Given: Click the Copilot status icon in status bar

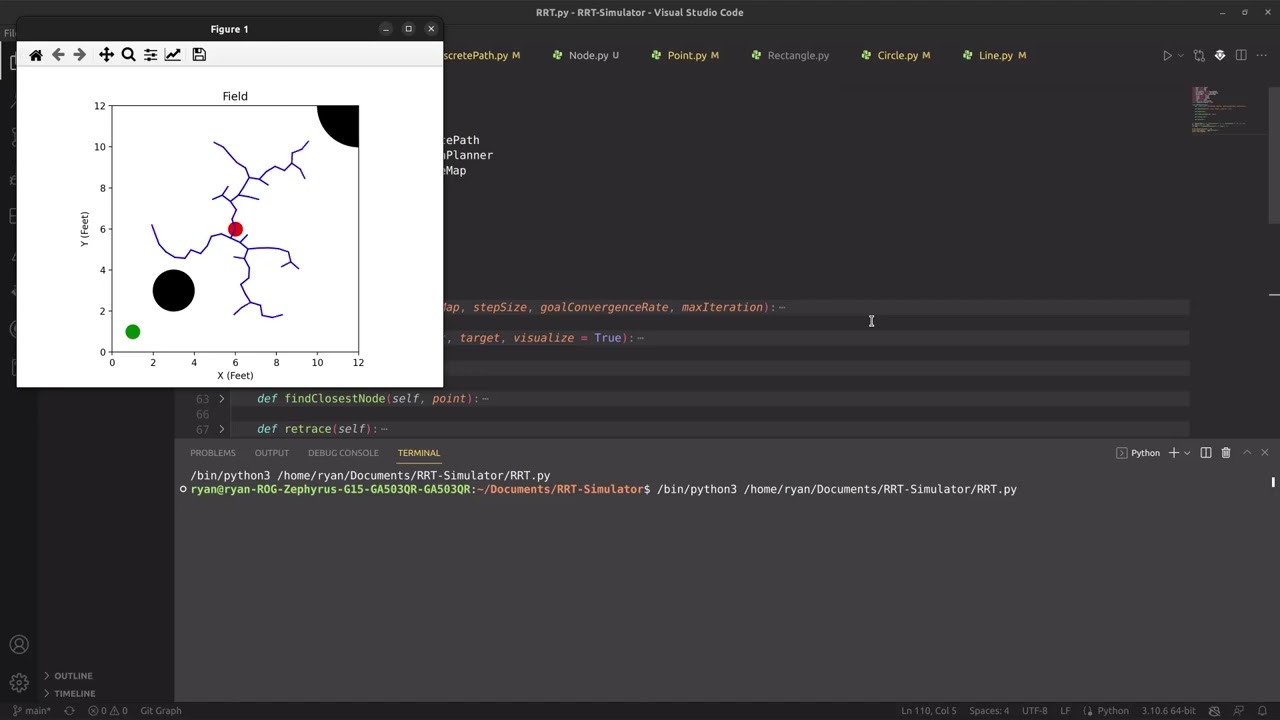Looking at the screenshot, I should (1214, 711).
